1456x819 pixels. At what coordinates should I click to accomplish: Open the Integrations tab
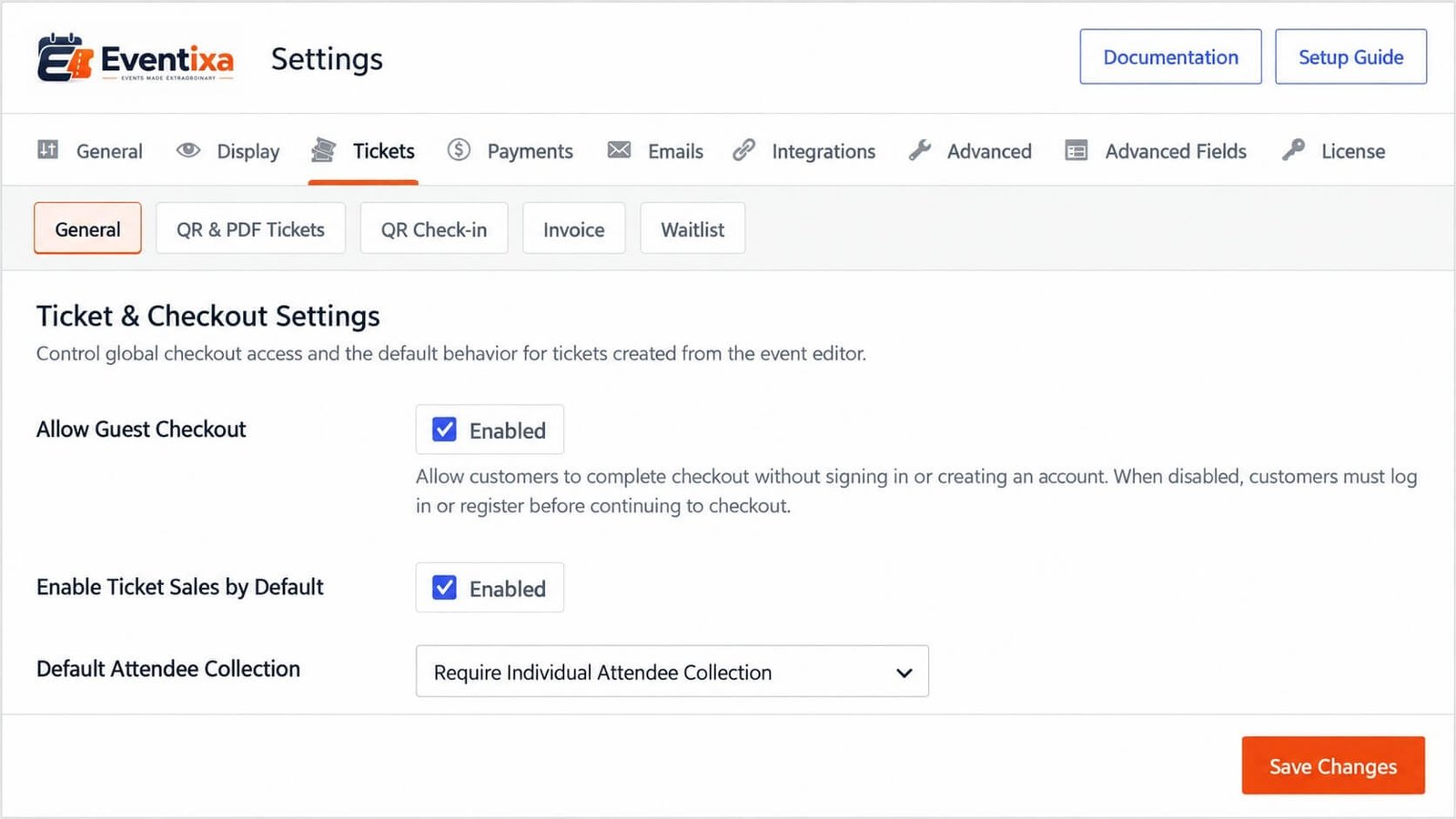click(804, 151)
